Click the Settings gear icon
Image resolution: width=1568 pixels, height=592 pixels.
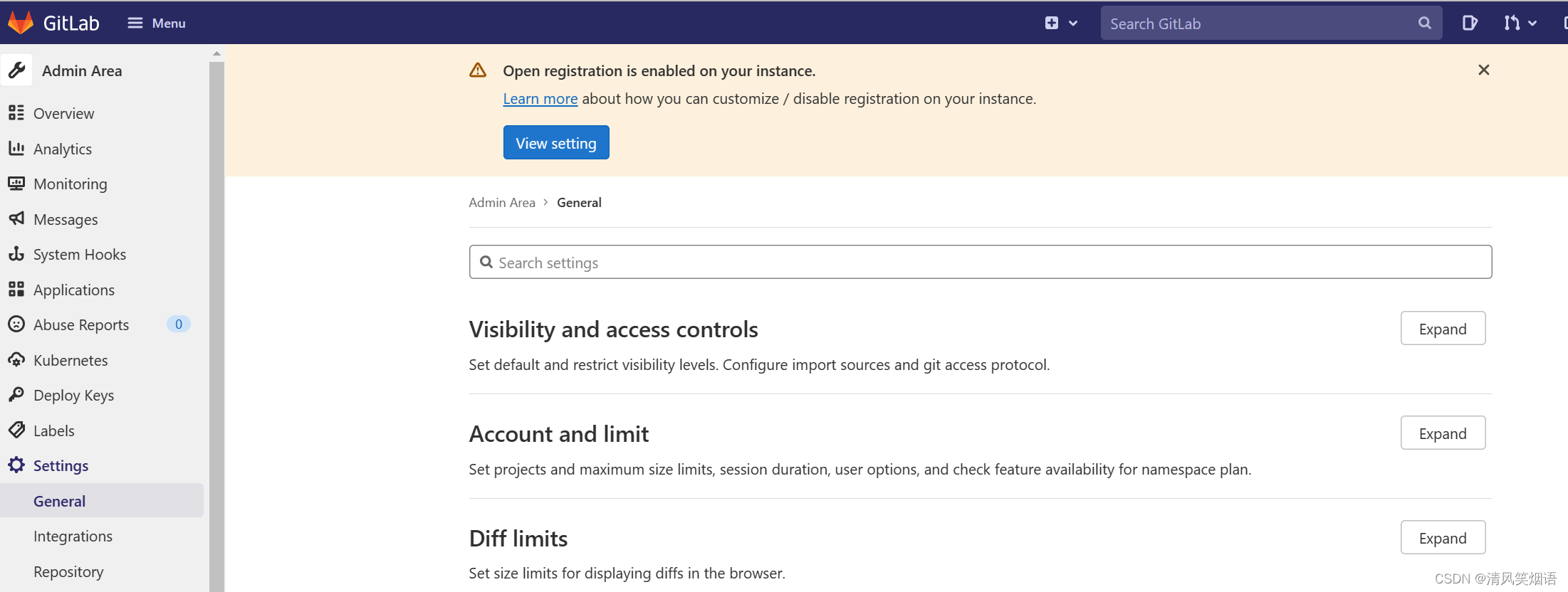(x=16, y=465)
